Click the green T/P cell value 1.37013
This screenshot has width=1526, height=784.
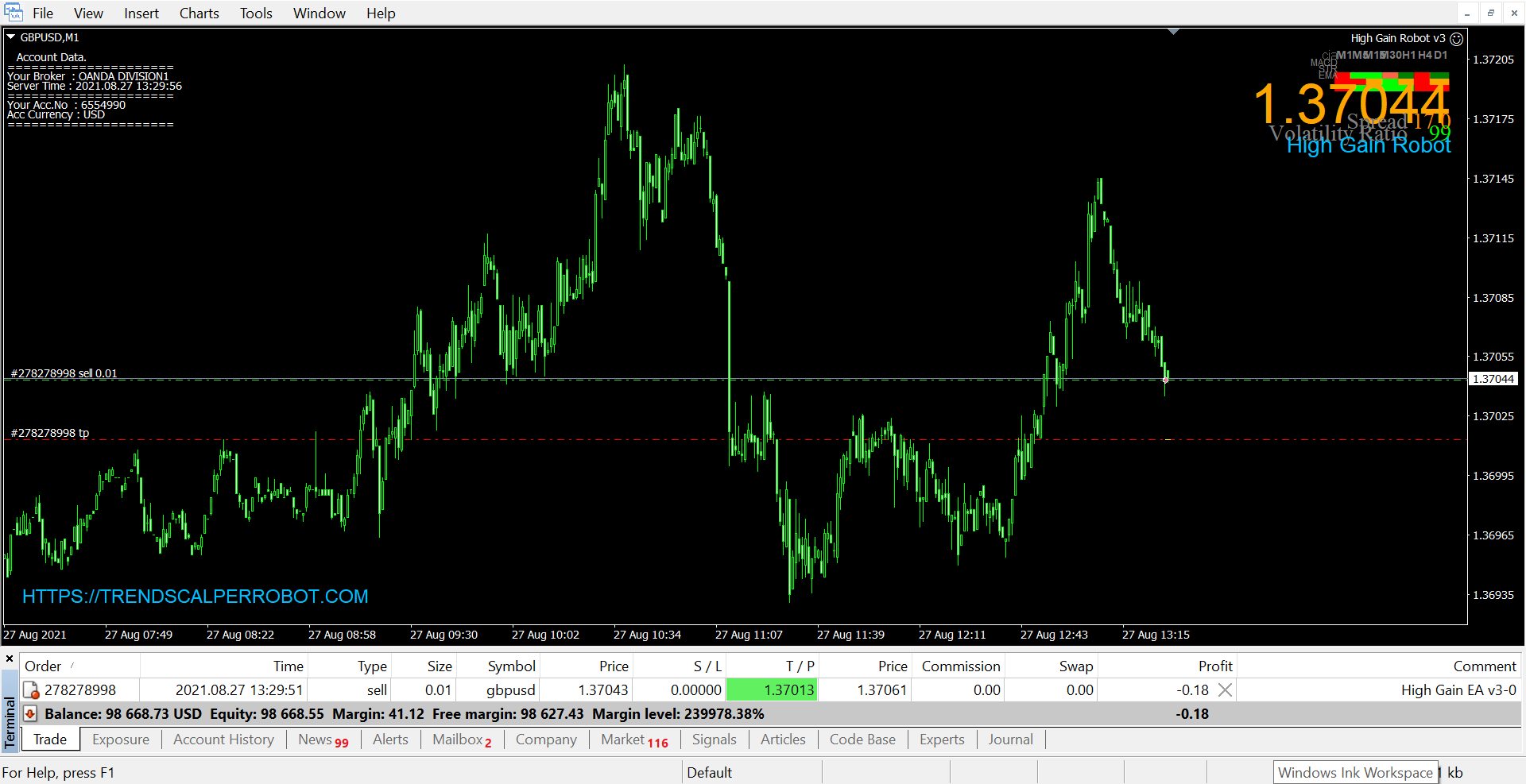(x=772, y=690)
